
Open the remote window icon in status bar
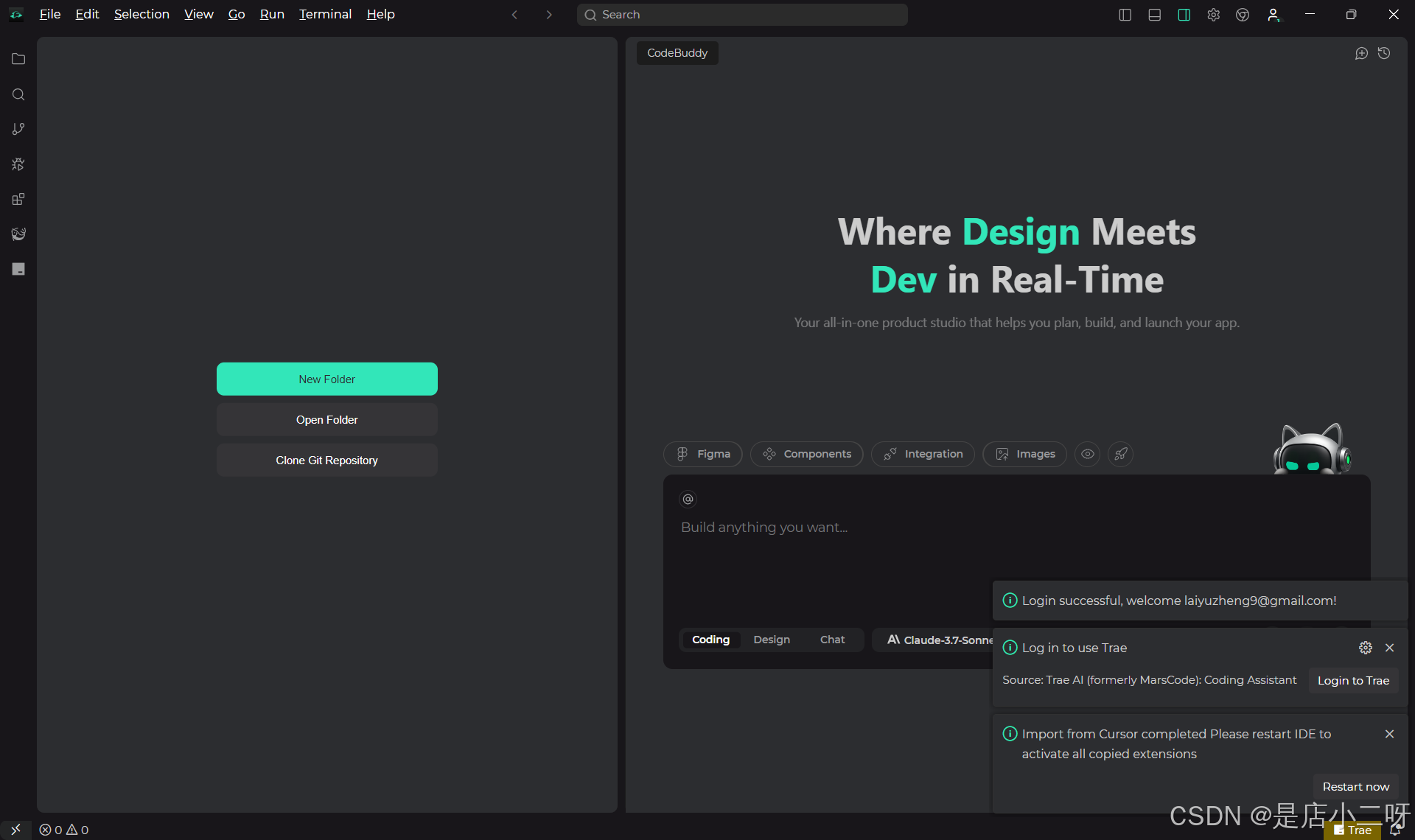point(15,830)
